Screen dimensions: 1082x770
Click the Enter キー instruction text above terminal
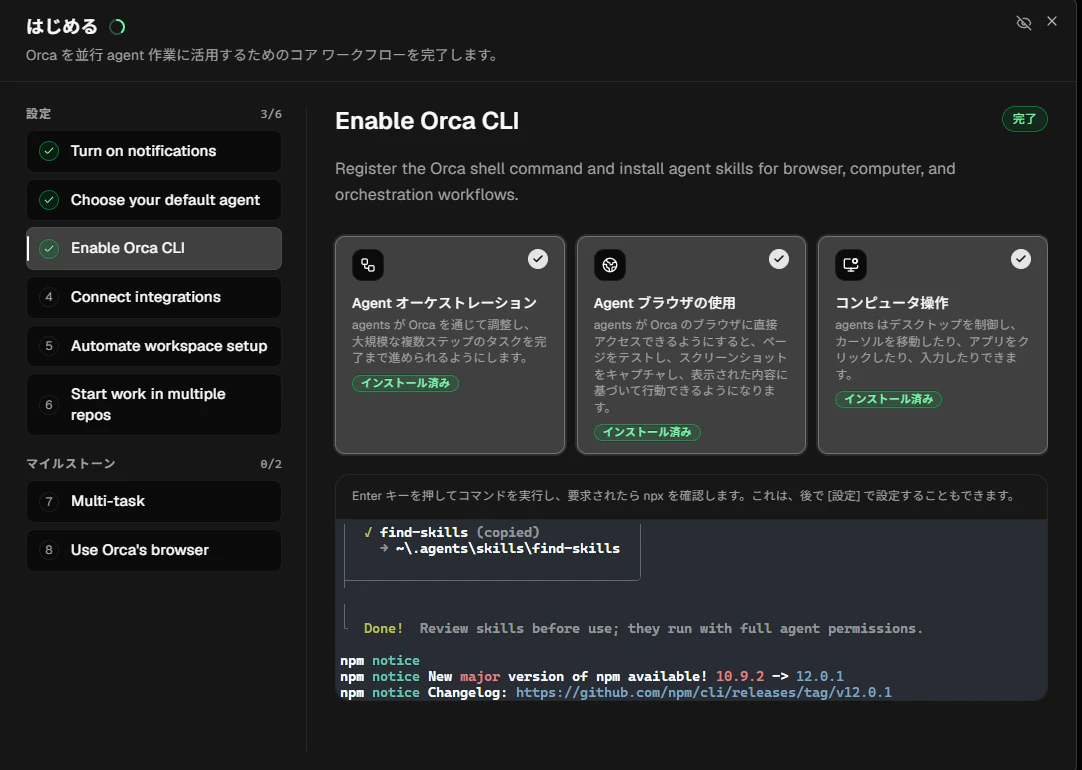683,495
